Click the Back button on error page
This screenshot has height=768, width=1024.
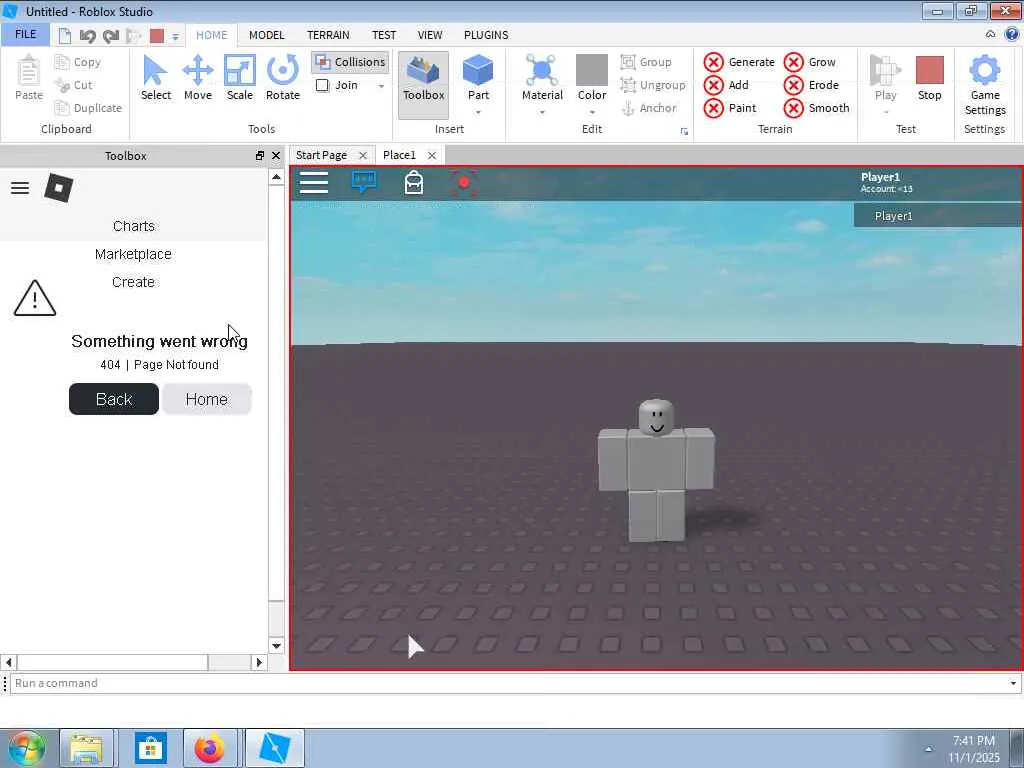pos(114,399)
